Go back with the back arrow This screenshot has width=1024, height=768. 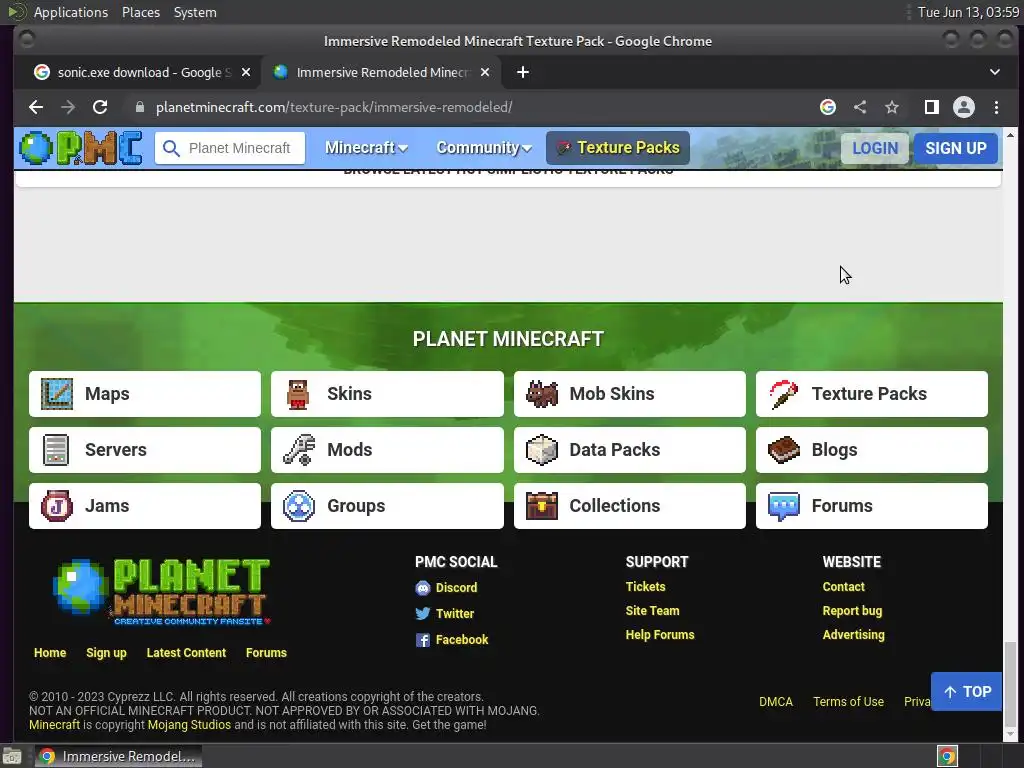[x=36, y=107]
